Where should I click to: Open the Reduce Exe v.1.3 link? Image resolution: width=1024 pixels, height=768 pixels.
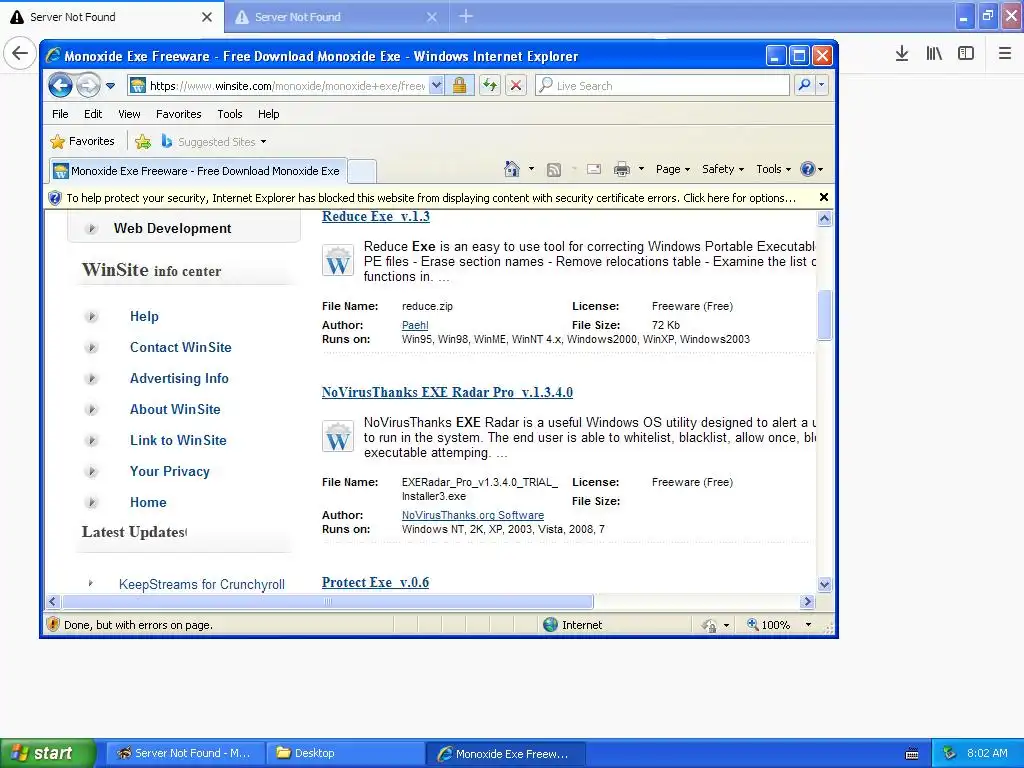point(376,216)
